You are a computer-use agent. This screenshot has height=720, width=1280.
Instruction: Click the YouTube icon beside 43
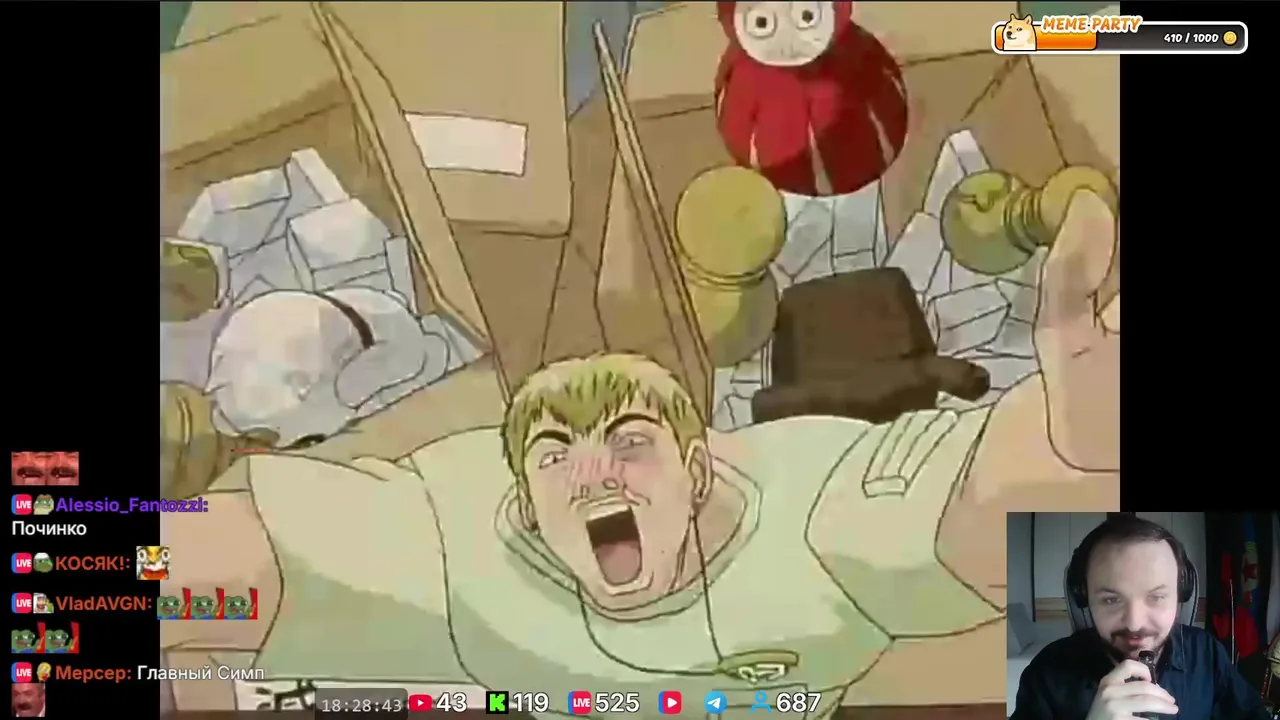(420, 703)
